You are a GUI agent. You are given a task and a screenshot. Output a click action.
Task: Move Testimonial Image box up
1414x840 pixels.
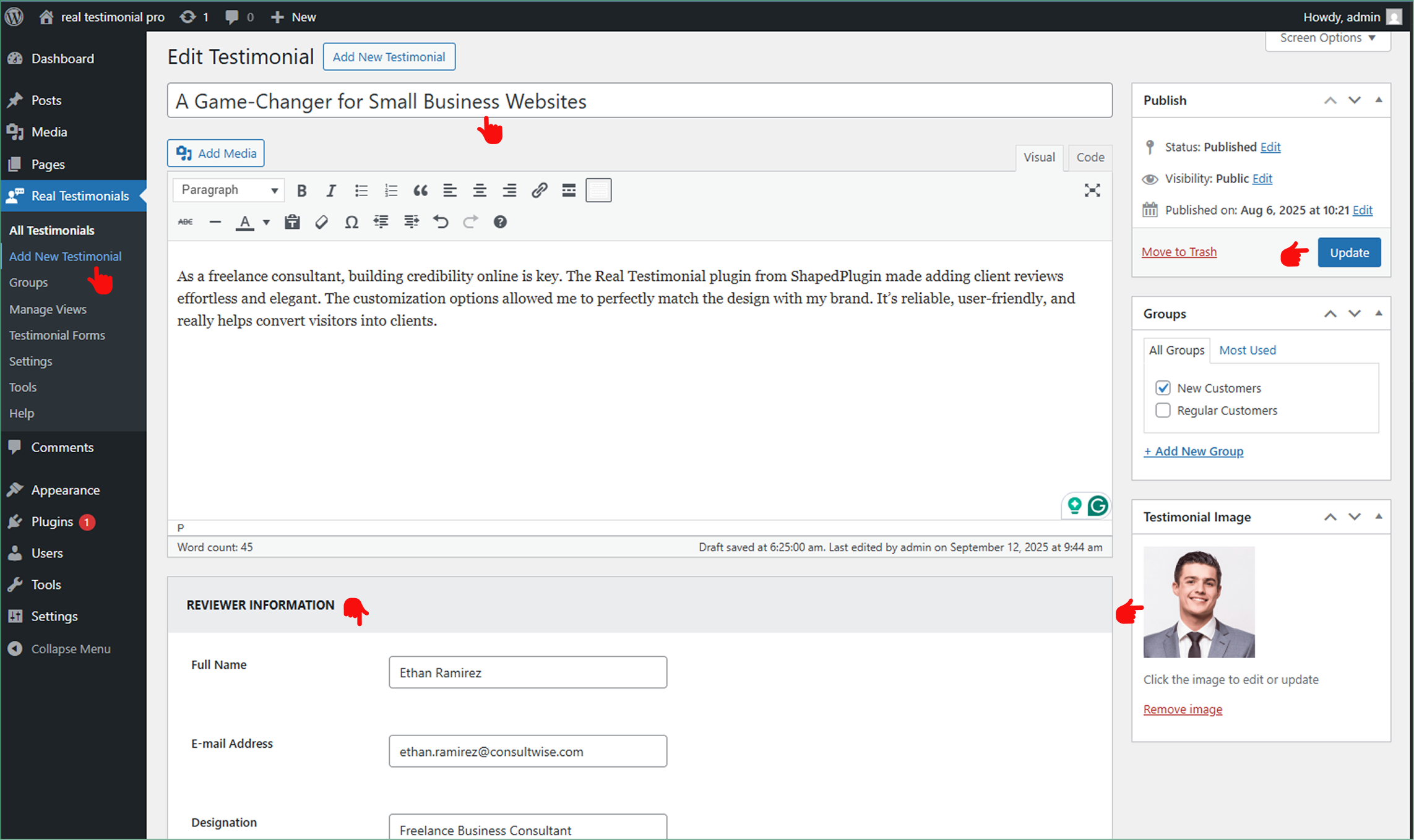pyautogui.click(x=1330, y=516)
